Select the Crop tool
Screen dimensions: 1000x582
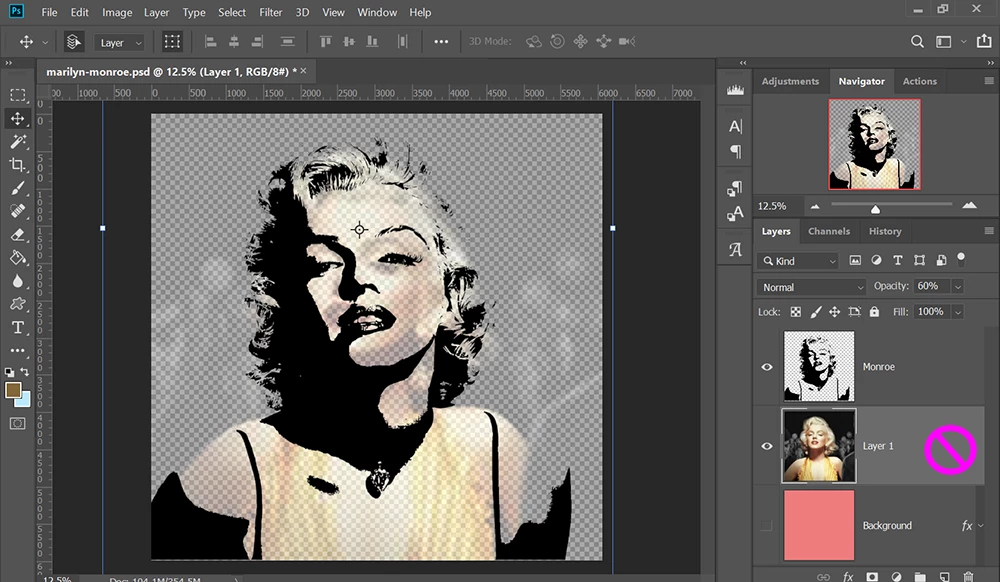pyautogui.click(x=17, y=165)
